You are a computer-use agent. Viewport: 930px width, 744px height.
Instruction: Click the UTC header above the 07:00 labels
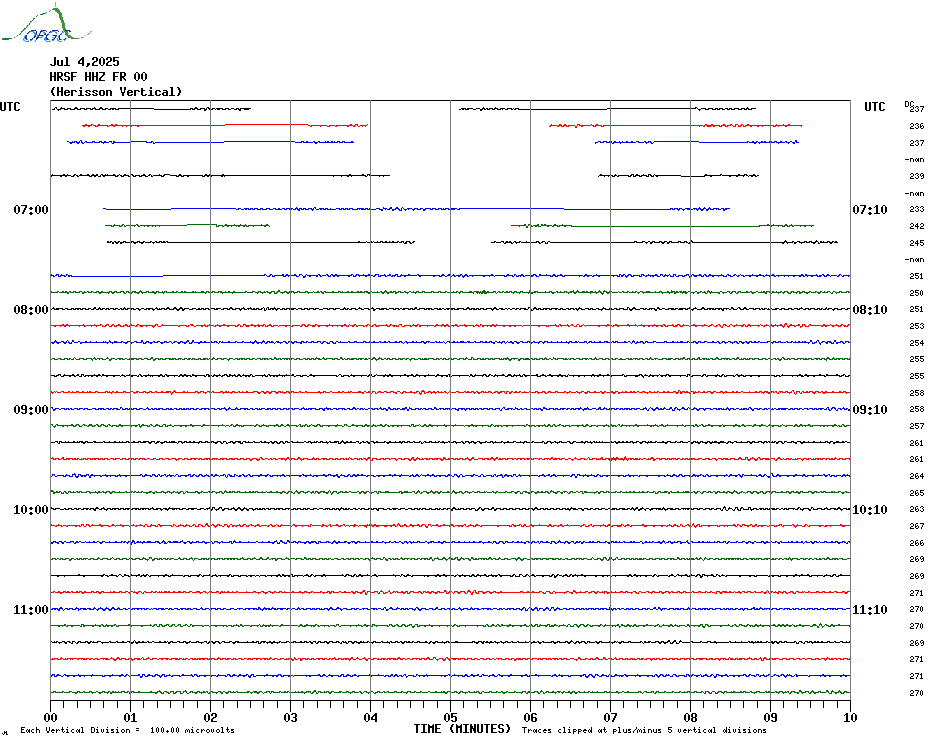point(10,107)
